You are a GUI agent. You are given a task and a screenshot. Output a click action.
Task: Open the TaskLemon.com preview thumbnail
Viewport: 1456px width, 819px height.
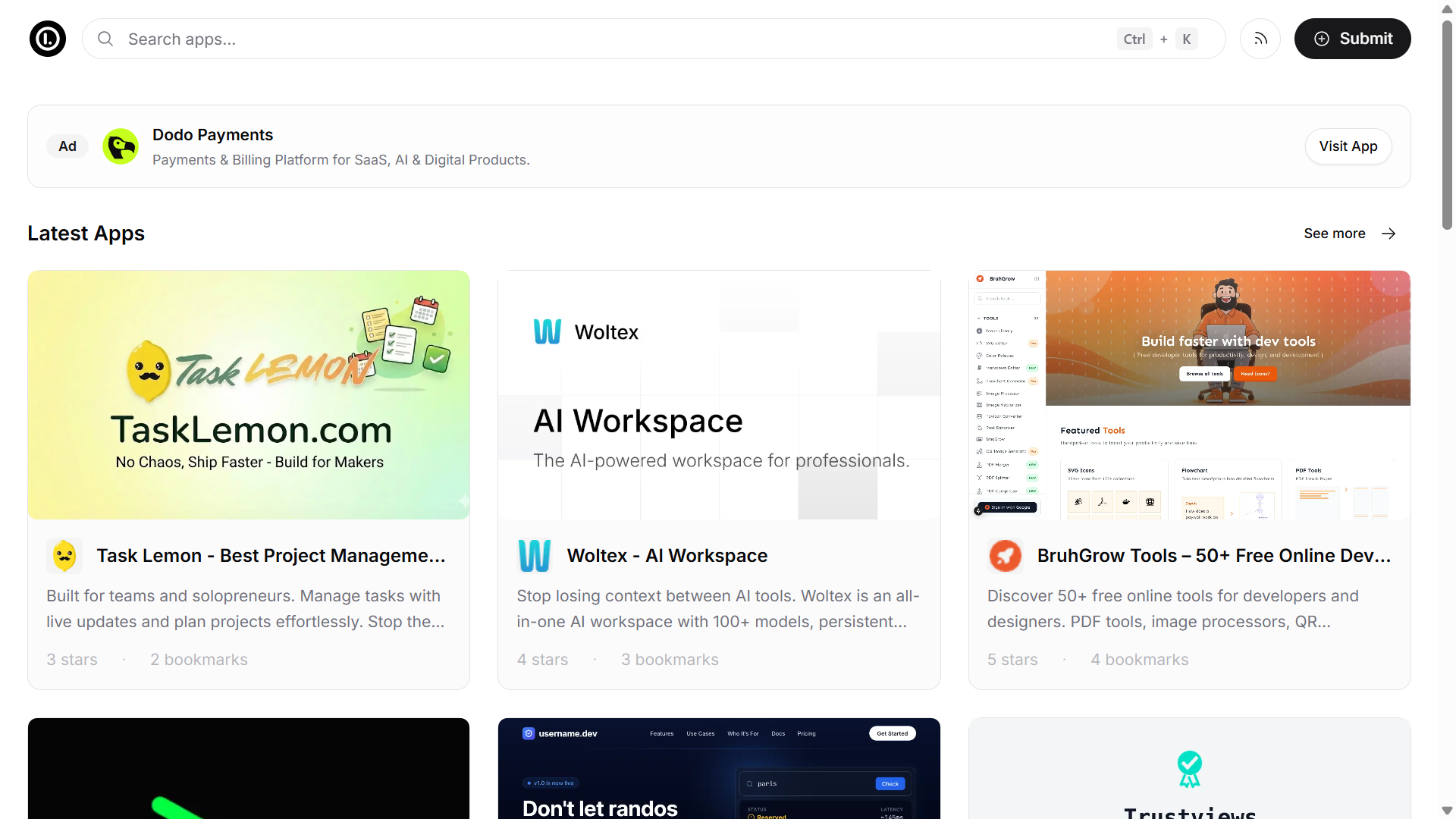(x=249, y=394)
